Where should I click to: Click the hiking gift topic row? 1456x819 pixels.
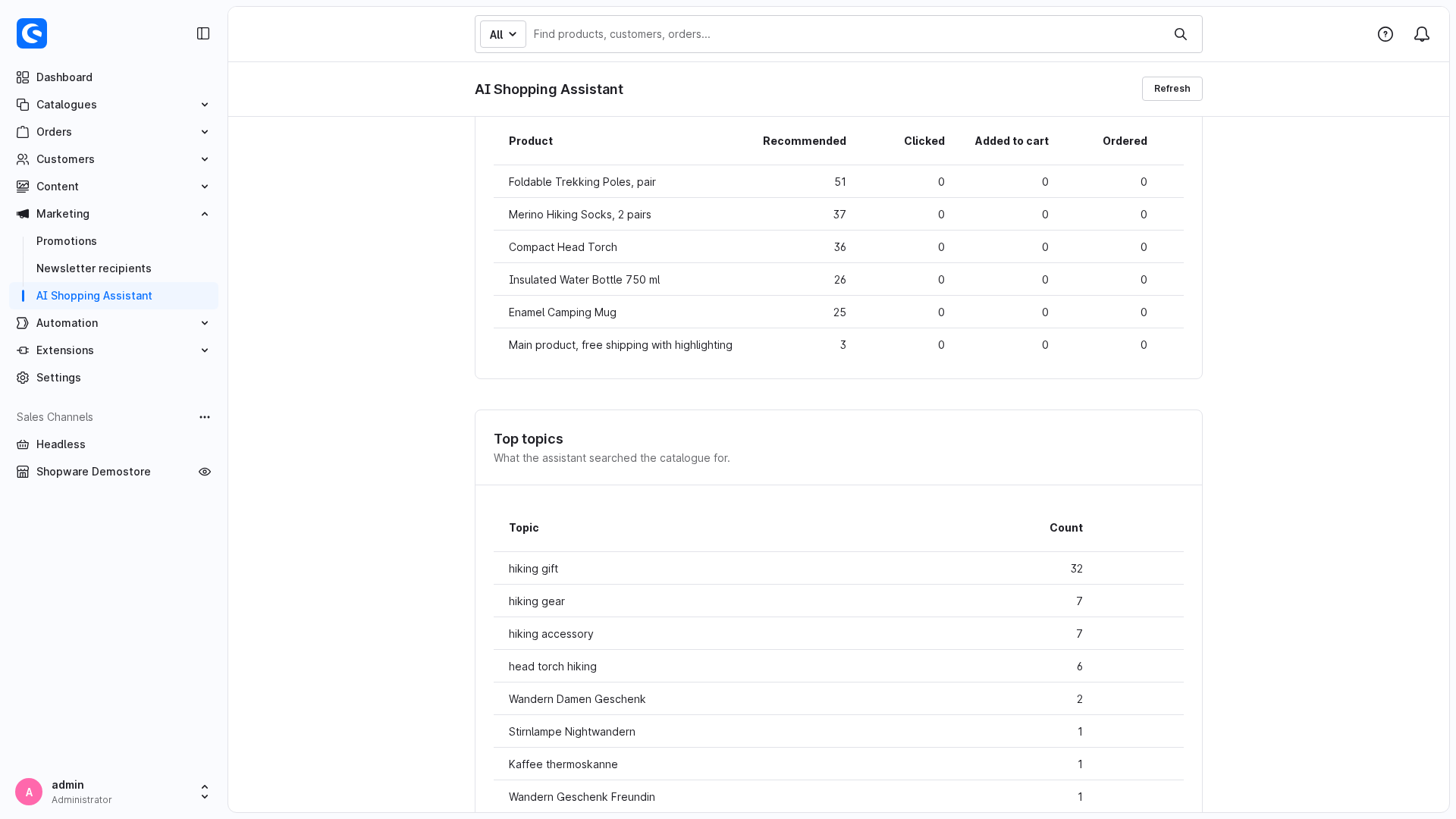[838, 569]
